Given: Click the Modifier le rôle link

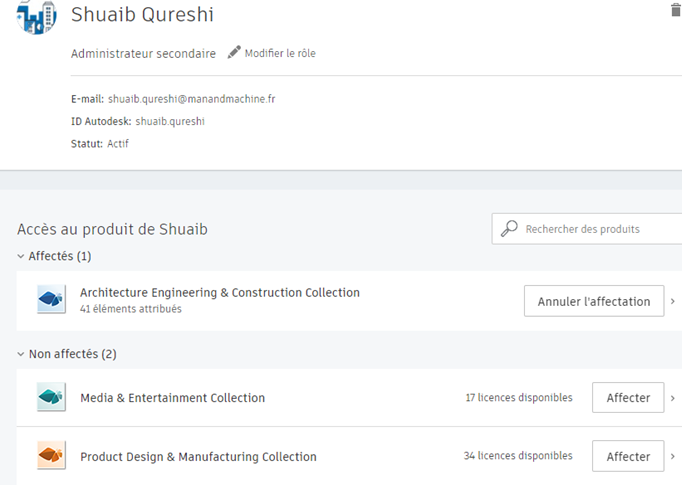Looking at the screenshot, I should click(280, 53).
